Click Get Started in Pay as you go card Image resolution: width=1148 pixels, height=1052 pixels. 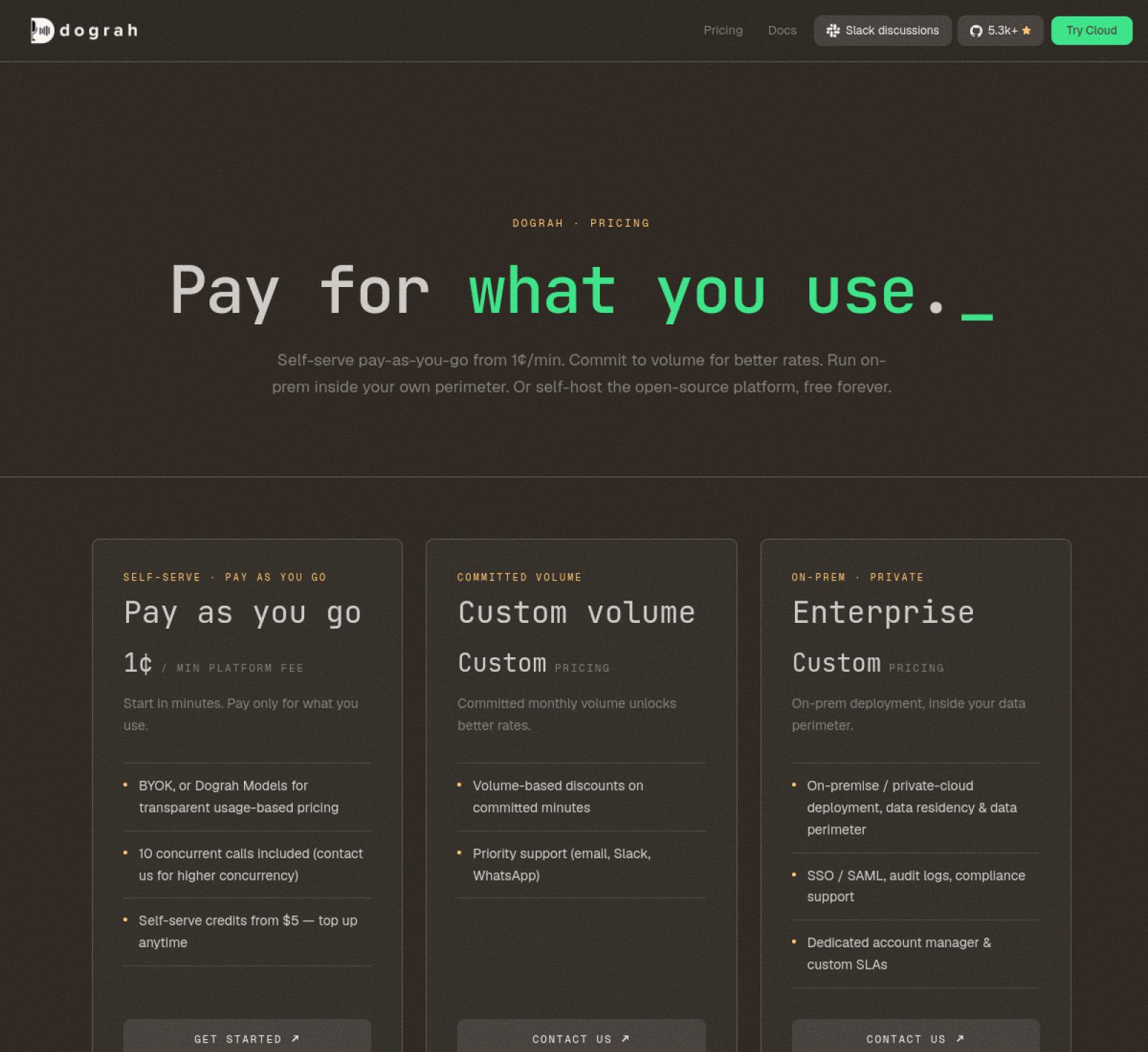tap(247, 1036)
